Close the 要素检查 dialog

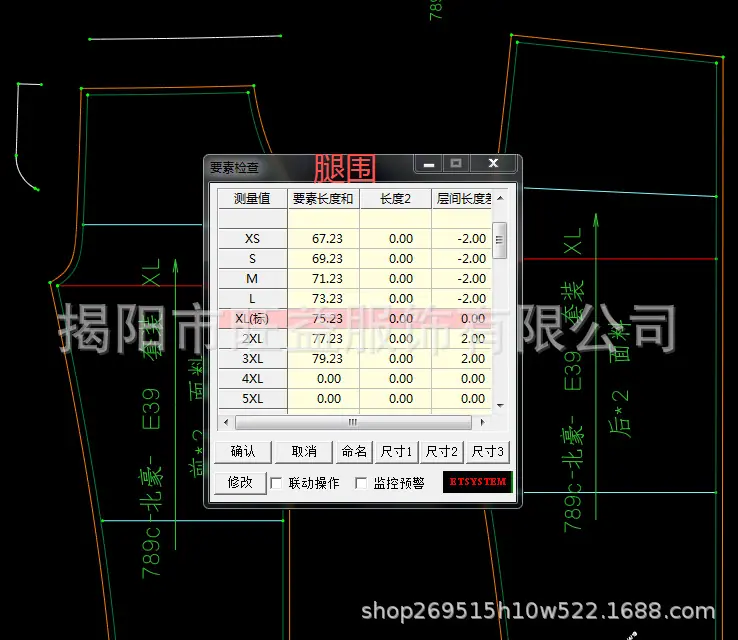[x=493, y=163]
